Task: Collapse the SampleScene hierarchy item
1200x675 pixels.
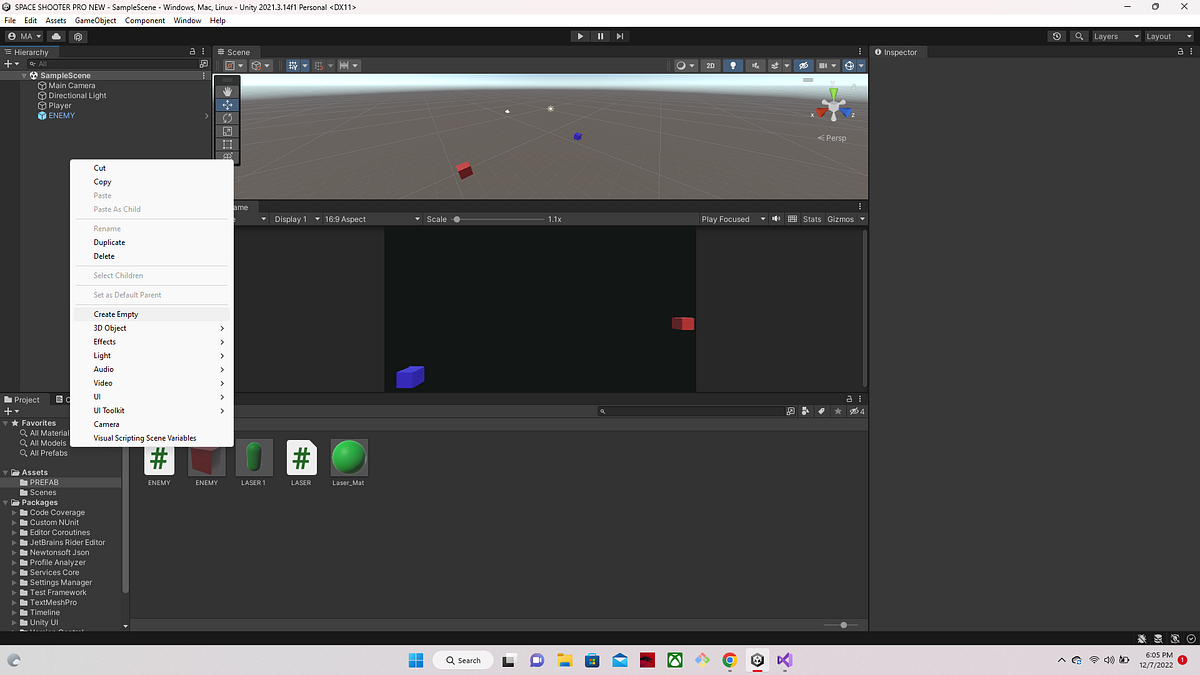Action: point(22,75)
